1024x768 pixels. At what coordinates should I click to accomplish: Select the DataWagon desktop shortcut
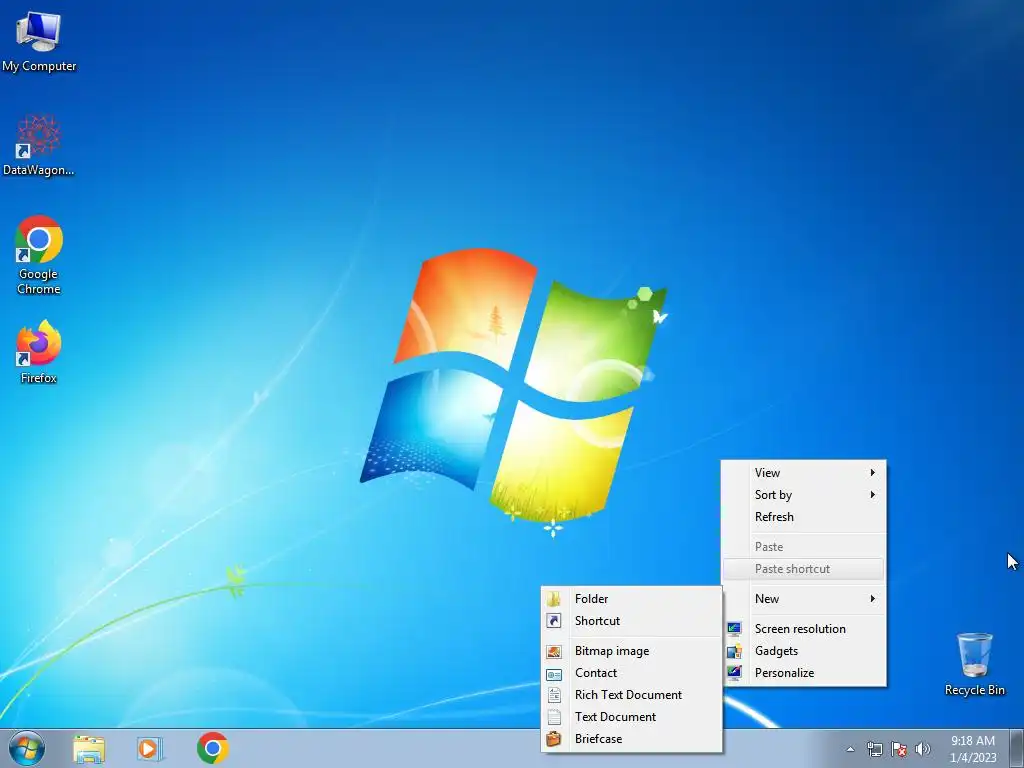pyautogui.click(x=39, y=145)
